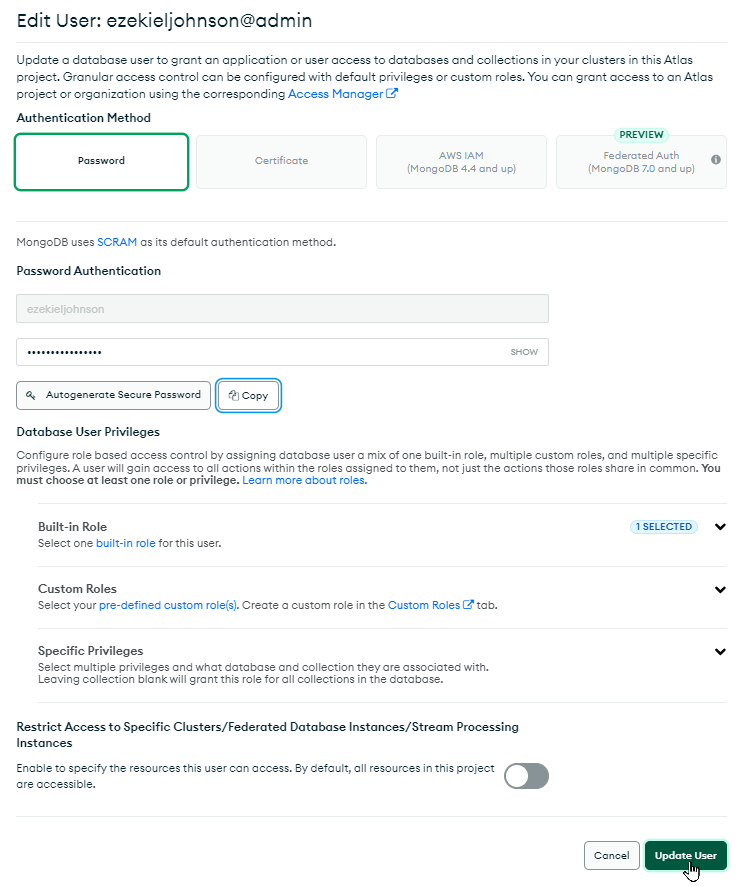Autogenerate a secure password
Screen dimensions: 749x887
click(113, 395)
